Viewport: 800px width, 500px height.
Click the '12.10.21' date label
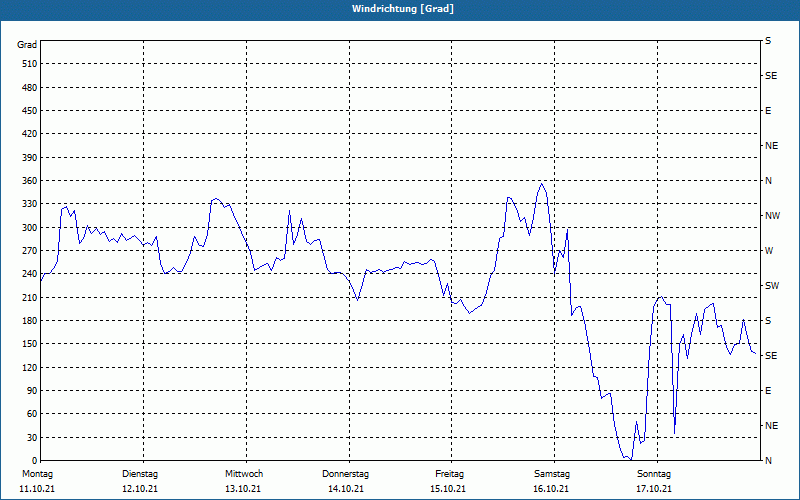point(140,489)
